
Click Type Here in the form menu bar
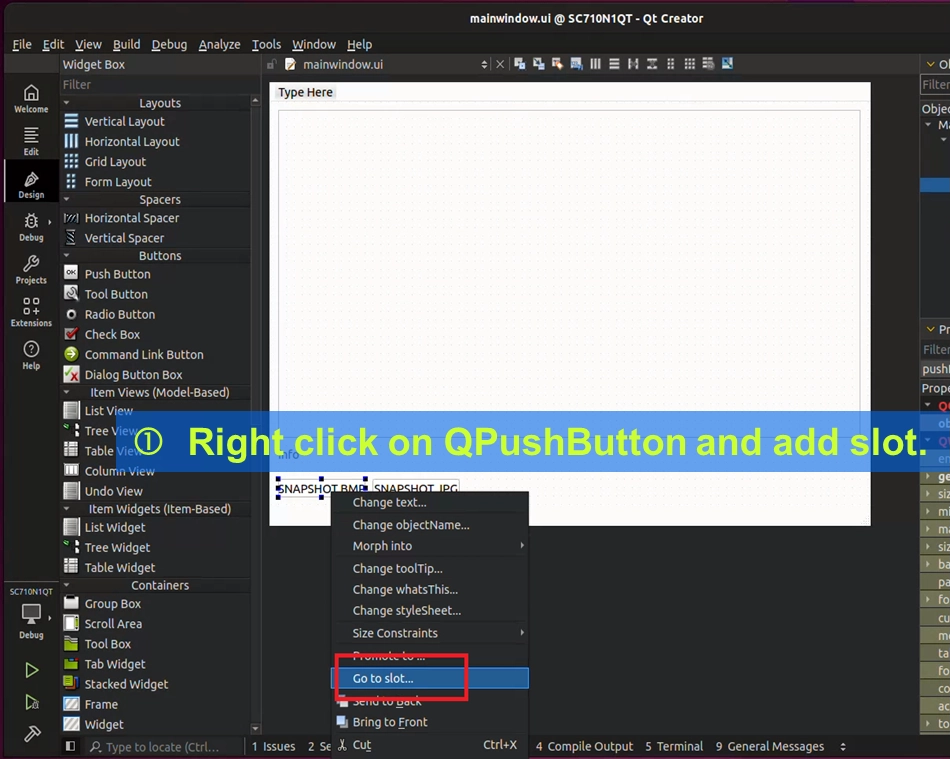tap(305, 92)
